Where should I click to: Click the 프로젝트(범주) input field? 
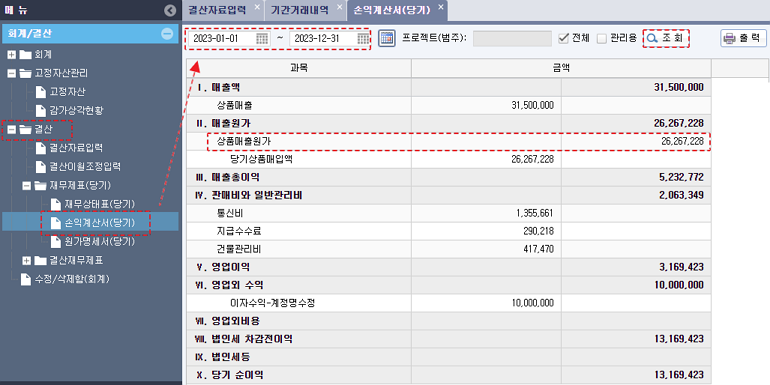(512, 39)
